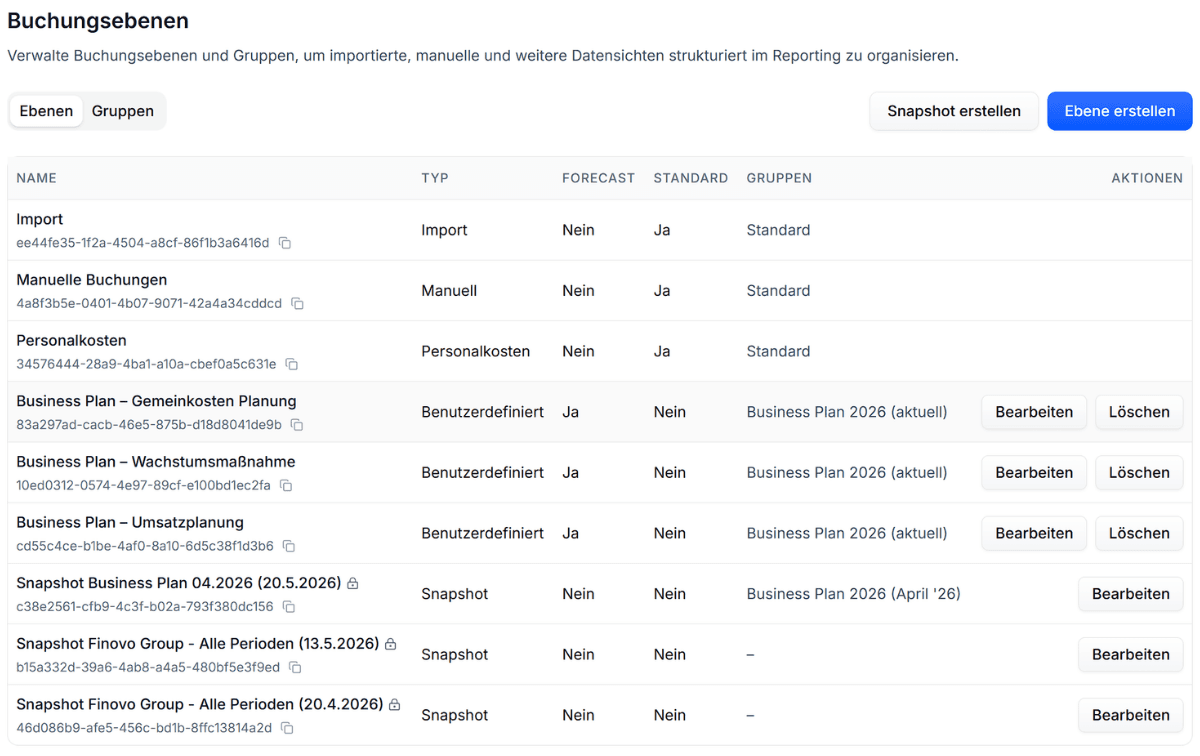The height and width of the screenshot is (756, 1200).
Task: Switch to the Ebenen tab
Action: [x=46, y=111]
